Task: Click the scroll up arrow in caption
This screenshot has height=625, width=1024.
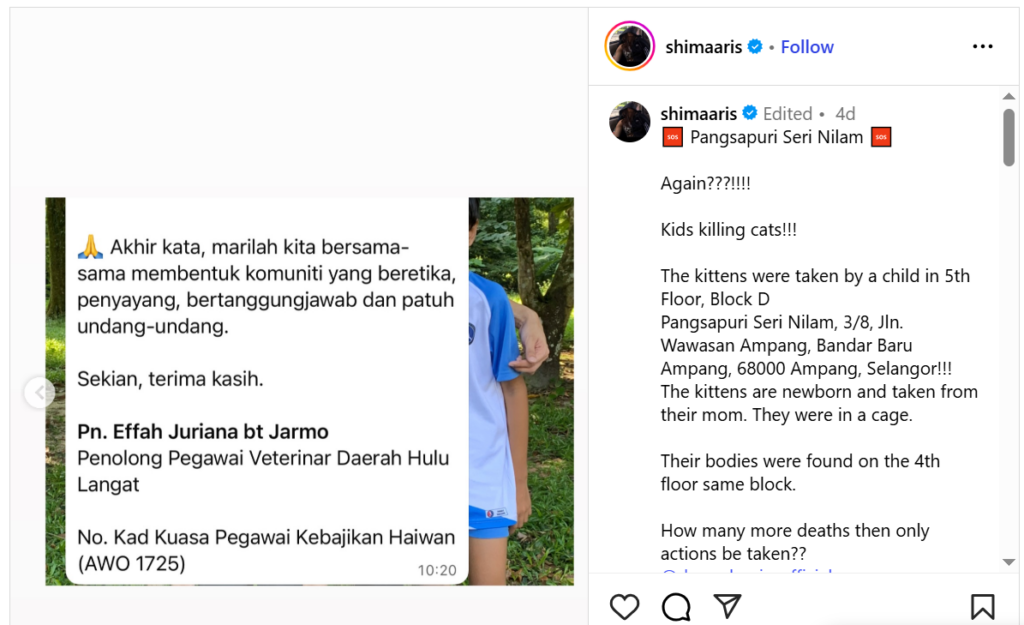Action: coord(1009,97)
